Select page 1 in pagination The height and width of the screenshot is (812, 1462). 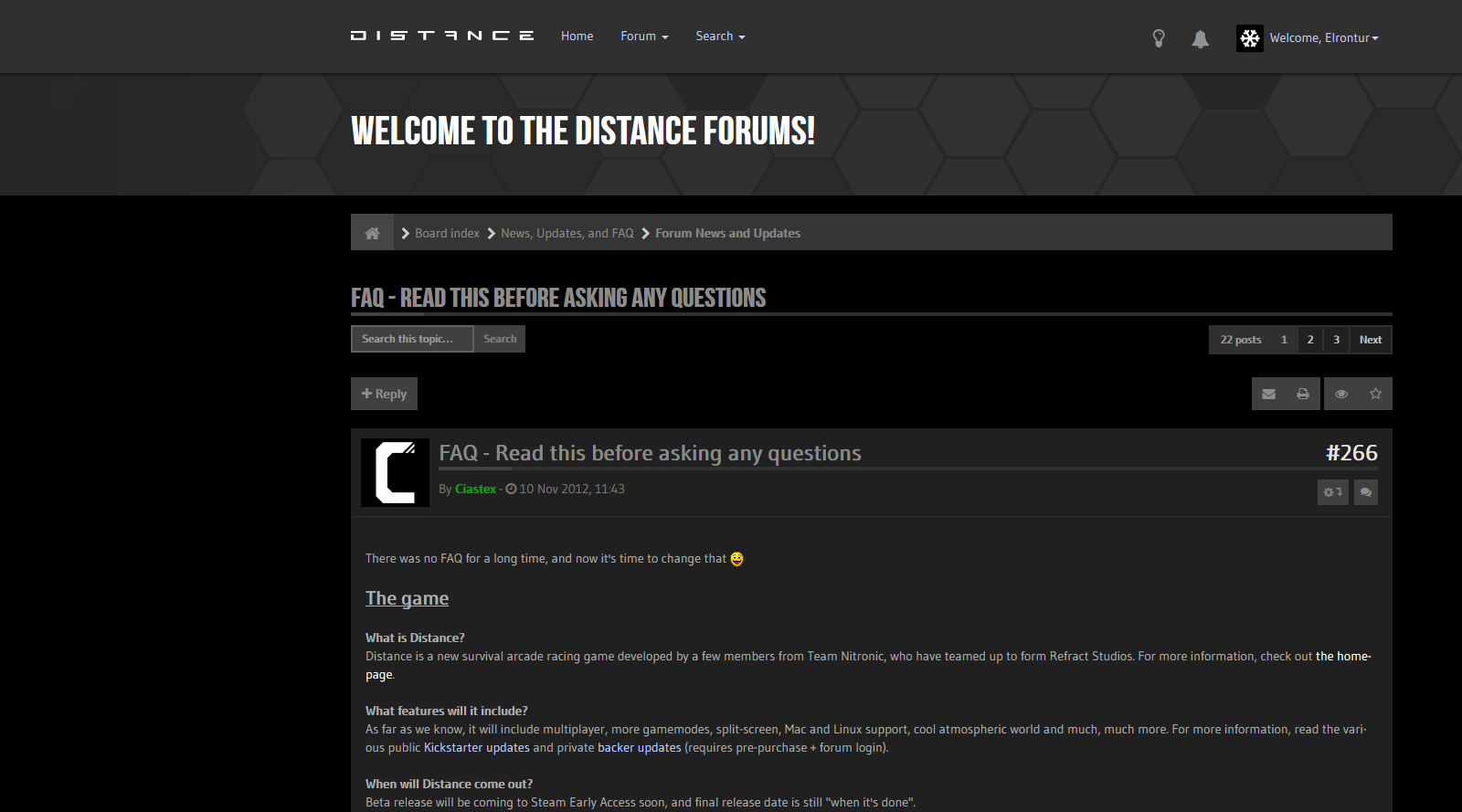tap(1284, 340)
